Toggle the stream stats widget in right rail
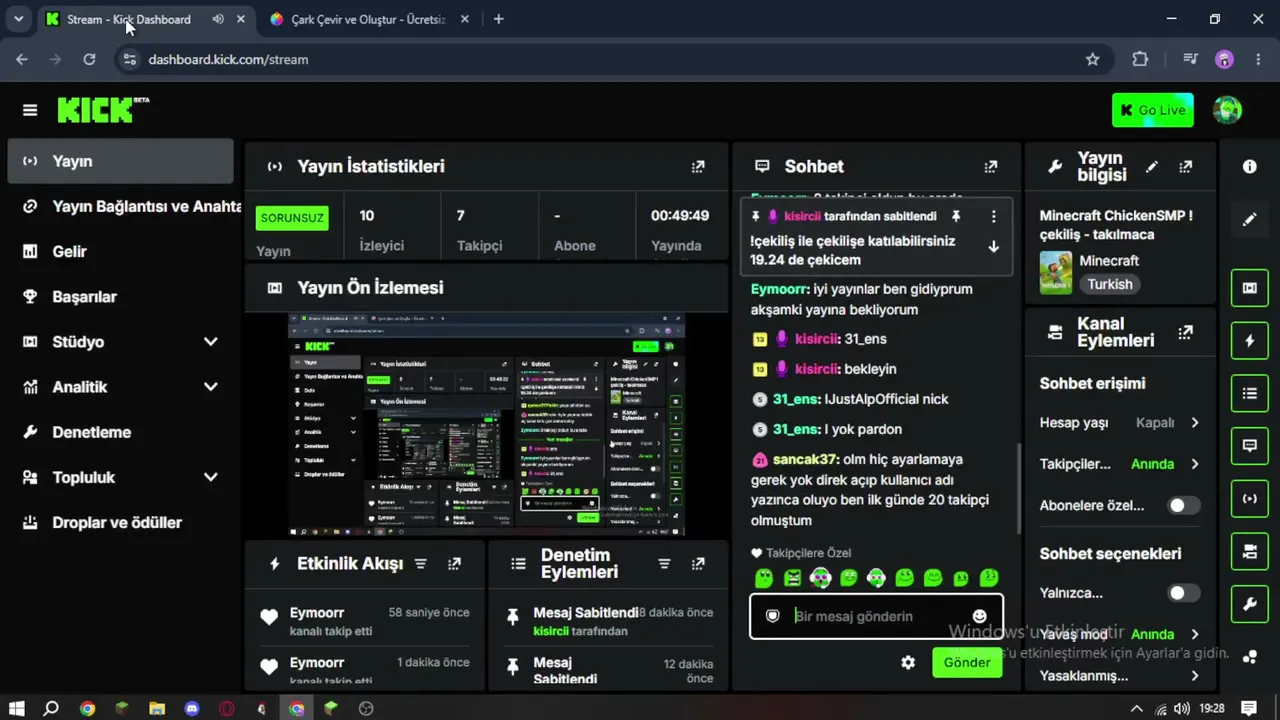The width and height of the screenshot is (1280, 720). click(1249, 498)
